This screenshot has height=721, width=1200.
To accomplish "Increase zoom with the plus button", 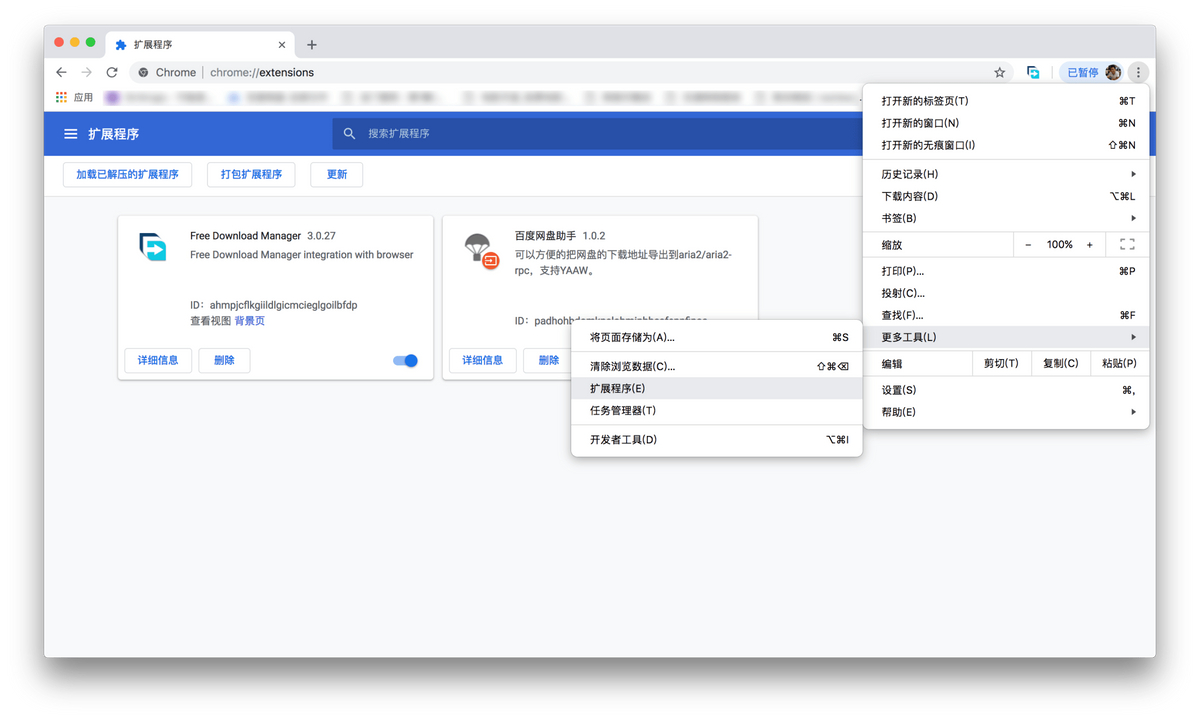I will pyautogui.click(x=1090, y=245).
